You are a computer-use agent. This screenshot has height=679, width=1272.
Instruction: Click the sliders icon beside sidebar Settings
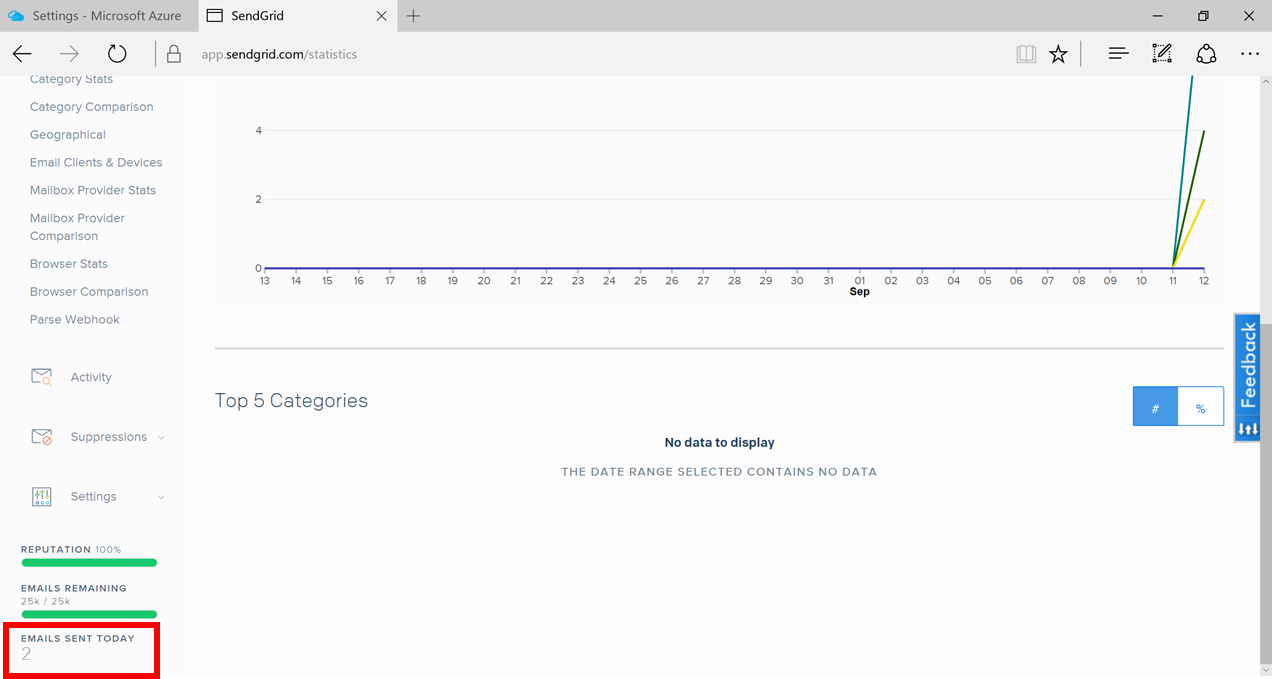[x=41, y=497]
